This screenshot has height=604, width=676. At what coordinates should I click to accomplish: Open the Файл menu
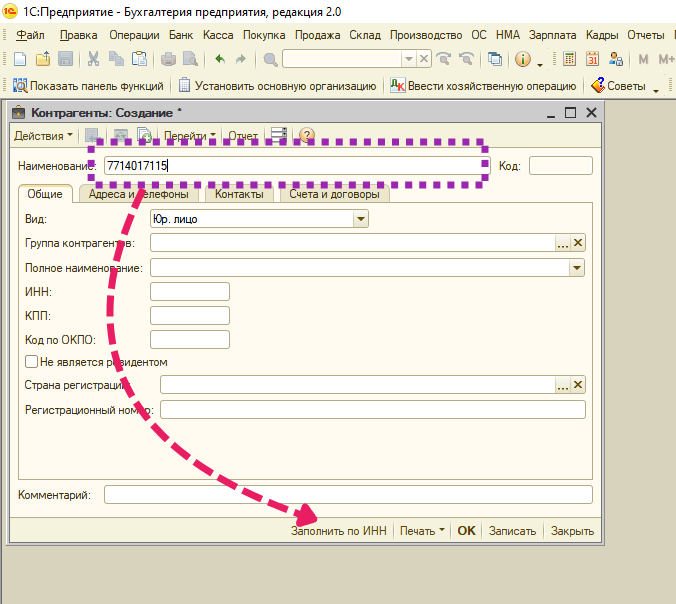tap(30, 35)
